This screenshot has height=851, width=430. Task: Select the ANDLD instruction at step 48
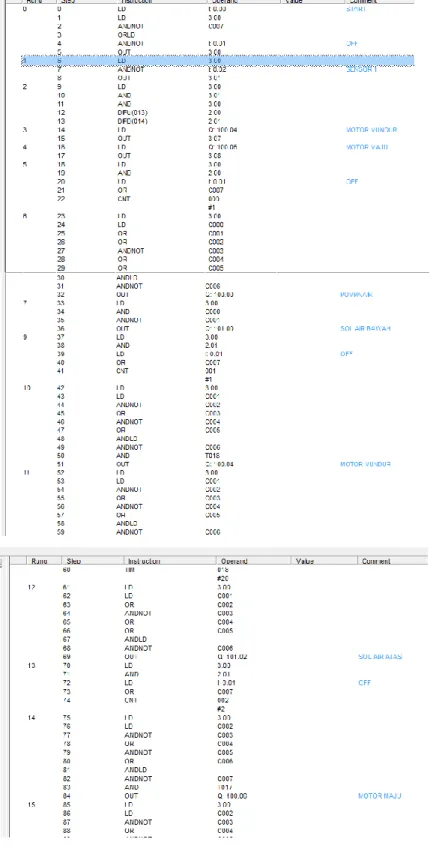[x=127, y=439]
